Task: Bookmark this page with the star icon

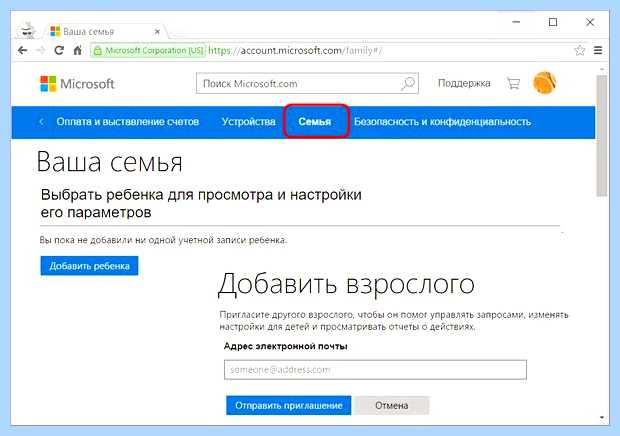Action: pyautogui.click(x=580, y=51)
